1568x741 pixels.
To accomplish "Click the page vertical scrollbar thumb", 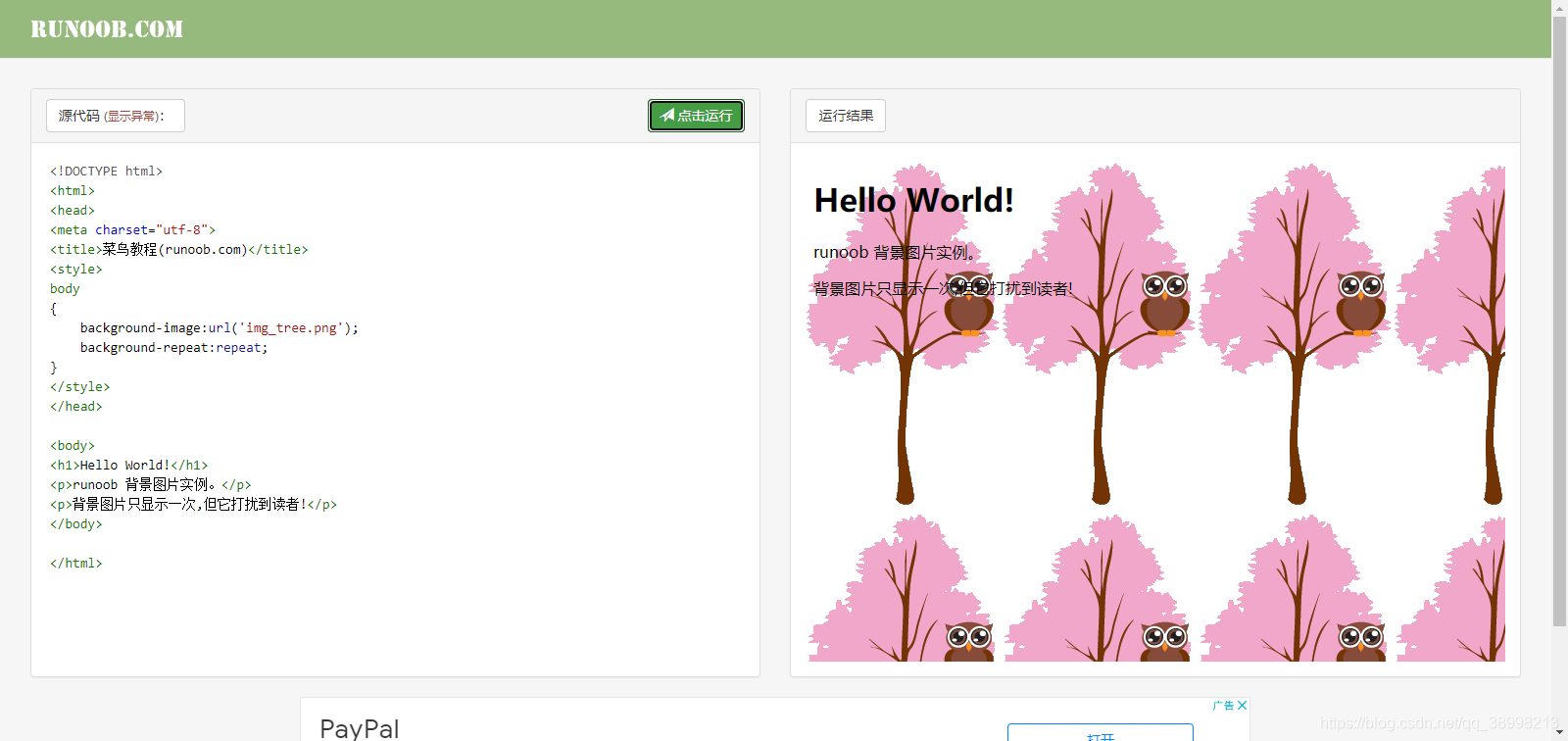I will [x=1559, y=321].
